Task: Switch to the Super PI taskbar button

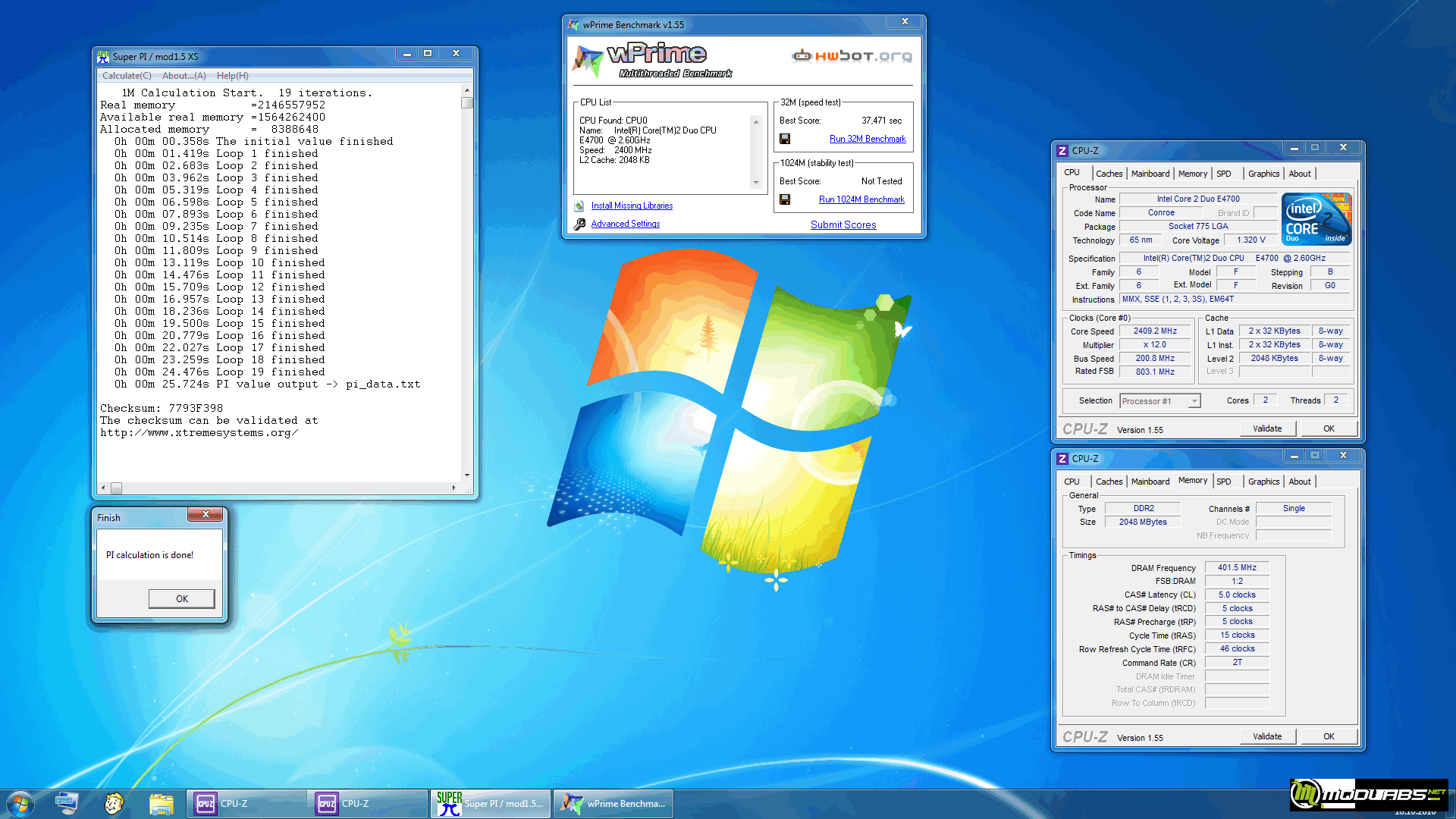Action: tap(491, 804)
